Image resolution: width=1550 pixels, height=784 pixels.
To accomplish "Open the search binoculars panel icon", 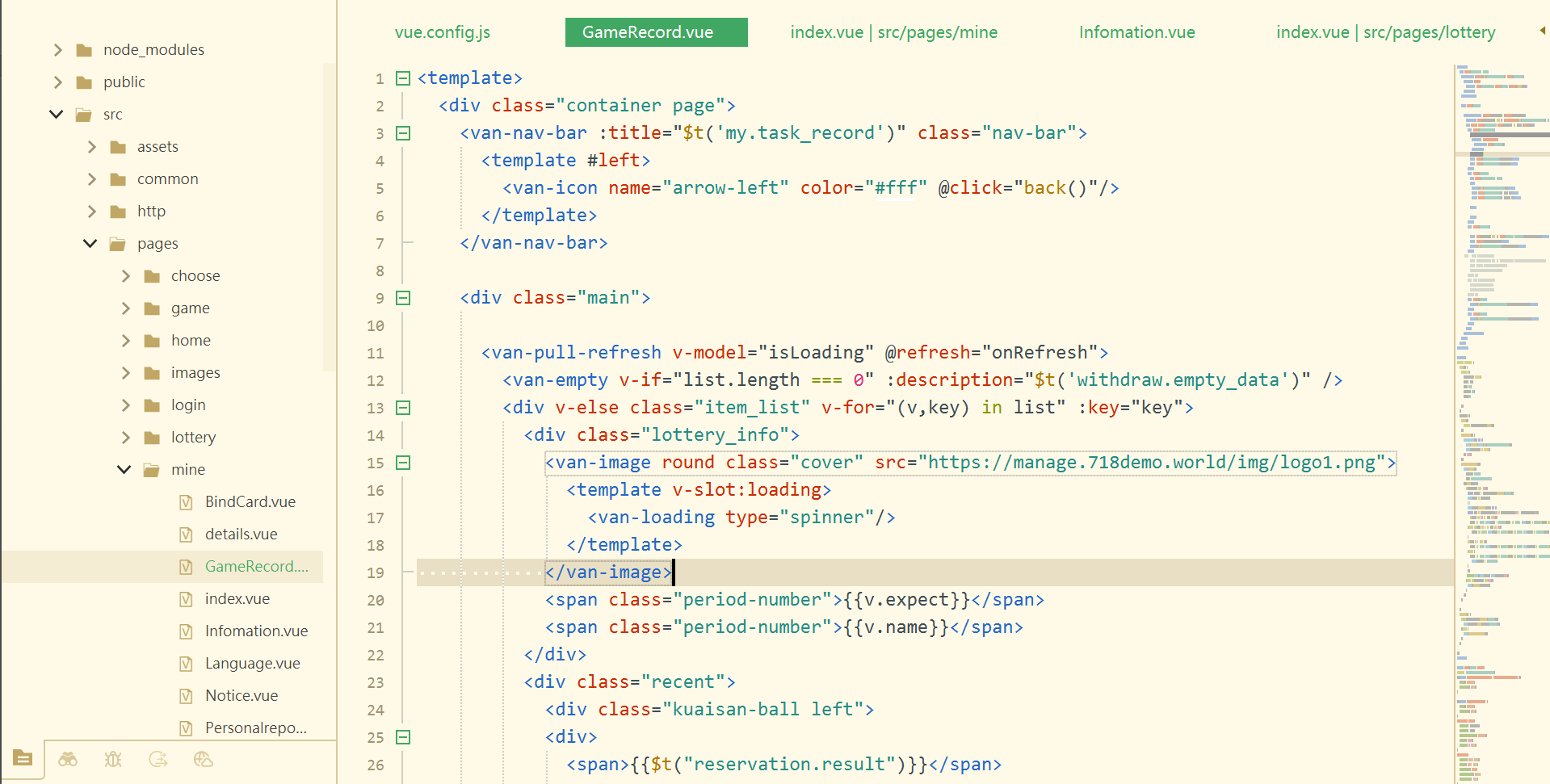I will point(68,759).
